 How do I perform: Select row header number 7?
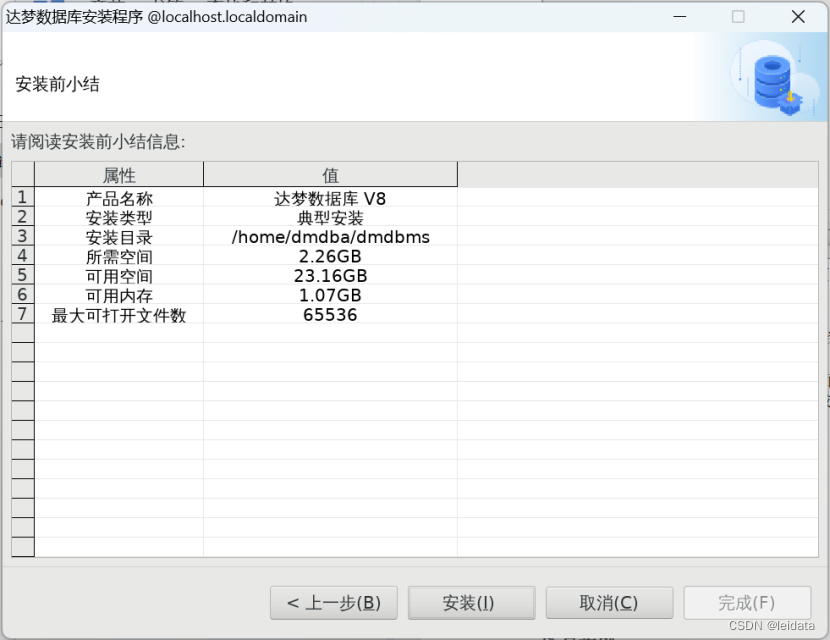coord(23,314)
